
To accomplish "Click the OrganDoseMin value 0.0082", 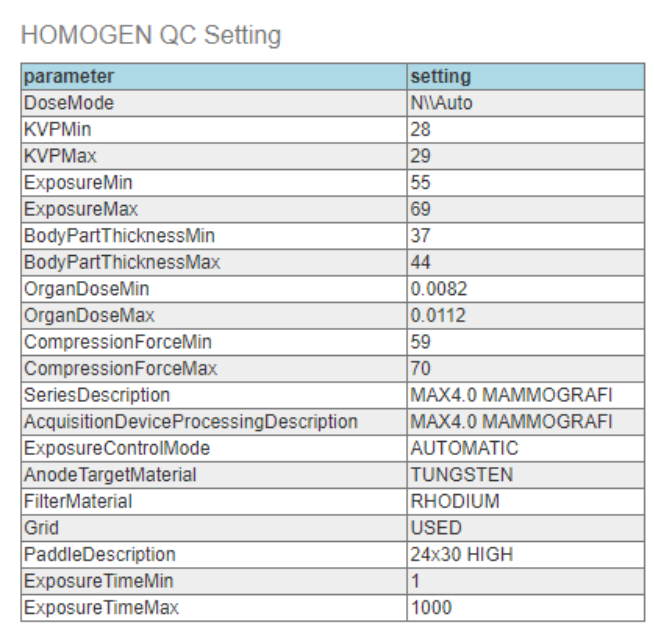I will pyautogui.click(x=438, y=289).
